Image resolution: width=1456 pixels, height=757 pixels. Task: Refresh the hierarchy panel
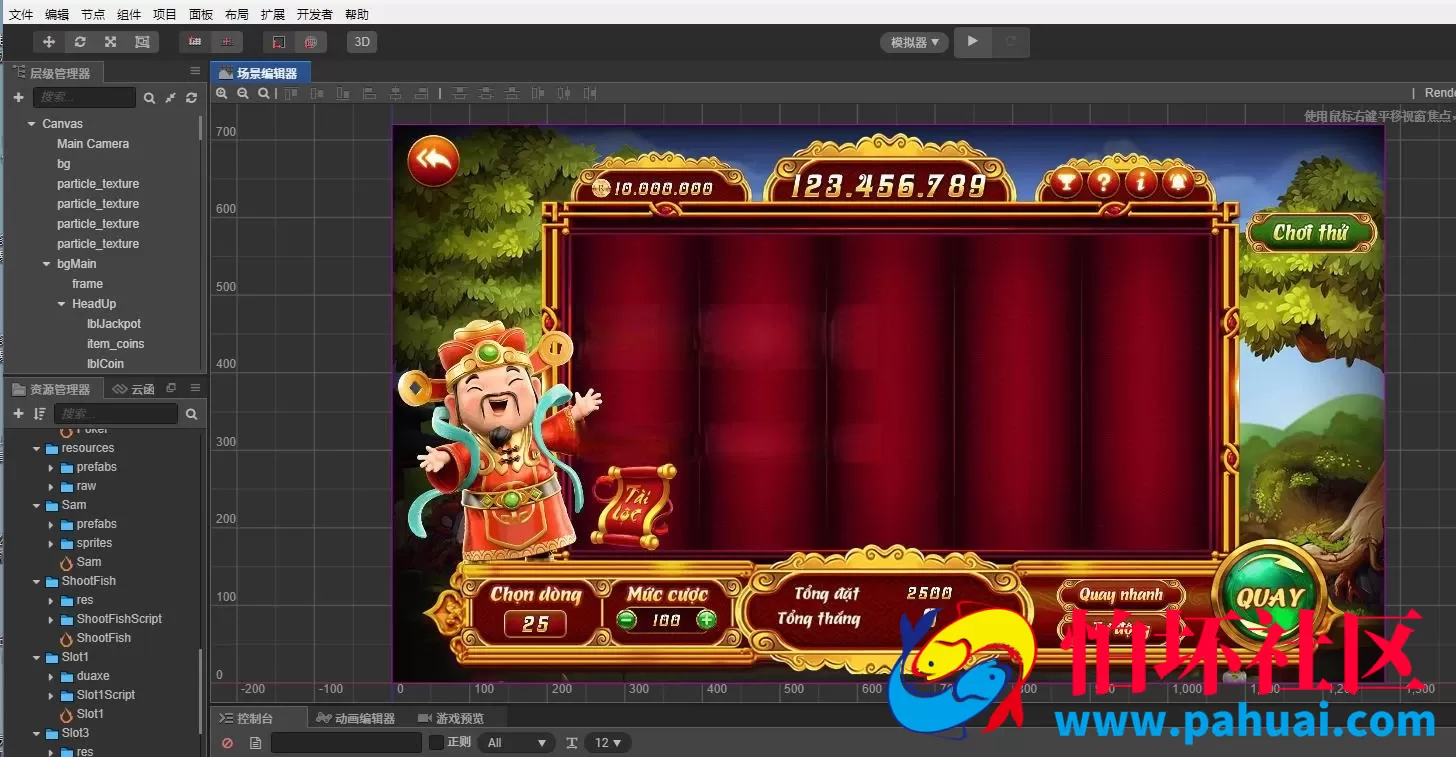tap(191, 98)
